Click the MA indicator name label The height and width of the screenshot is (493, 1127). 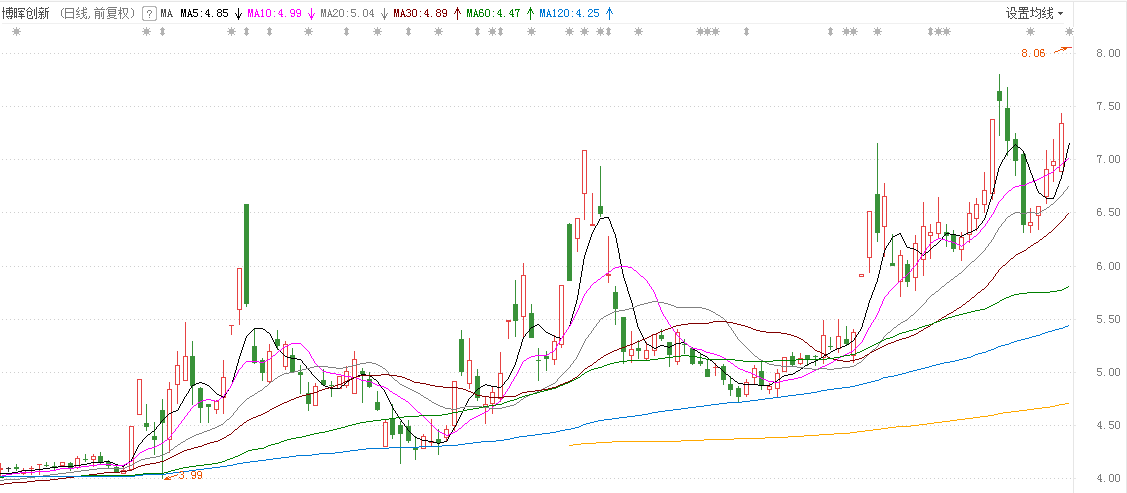[x=166, y=14]
